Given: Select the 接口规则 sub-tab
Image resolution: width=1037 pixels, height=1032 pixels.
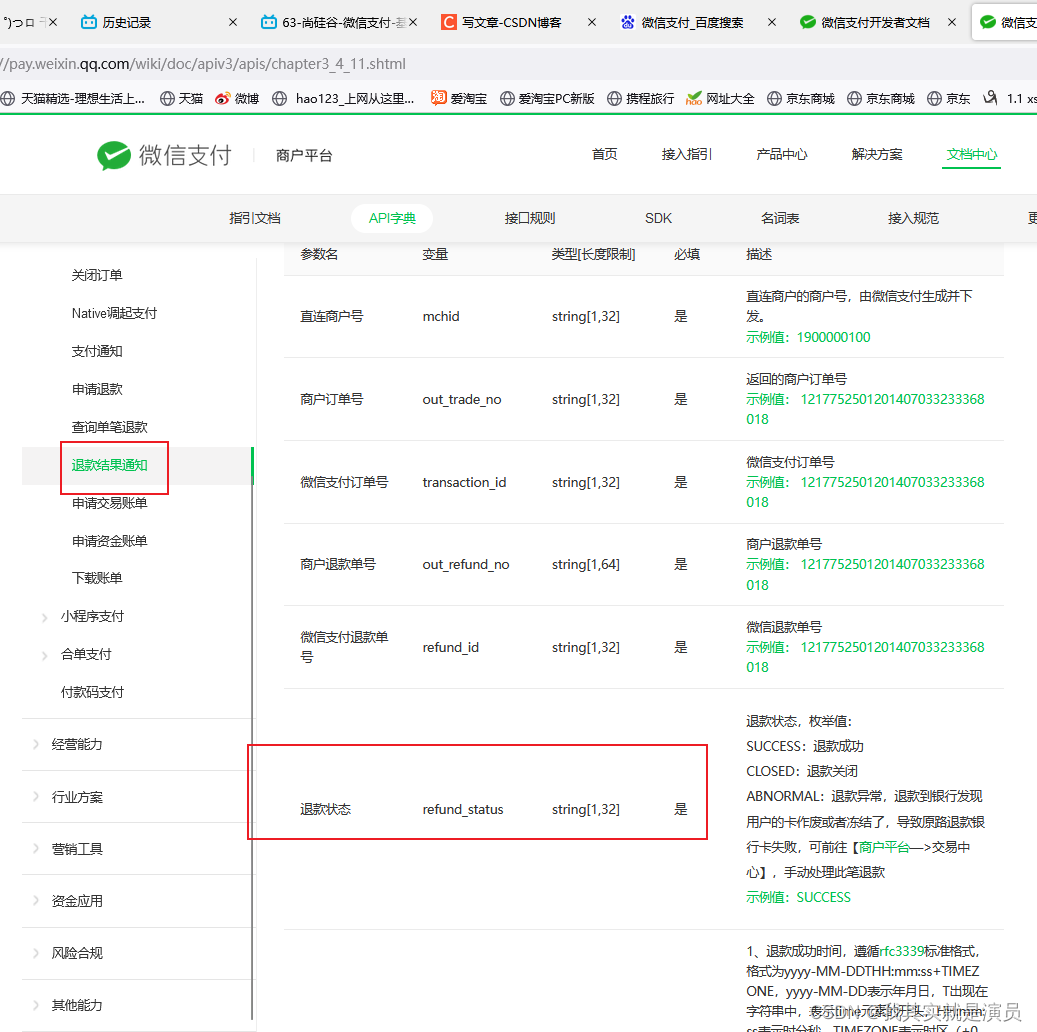Looking at the screenshot, I should click(530, 218).
